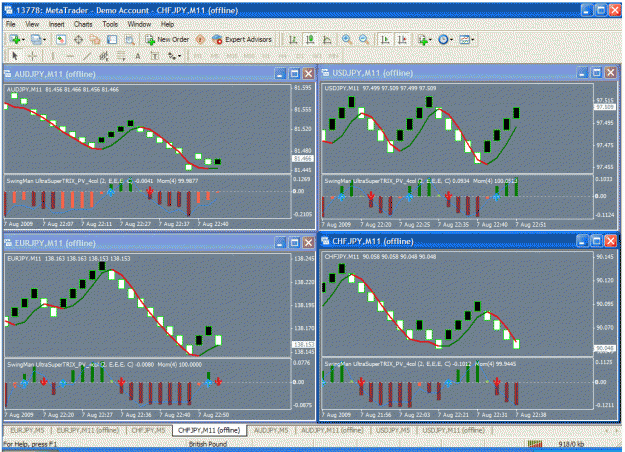Open the Periods dropdown arrow
The width and height of the screenshot is (625, 452).
(451, 39)
